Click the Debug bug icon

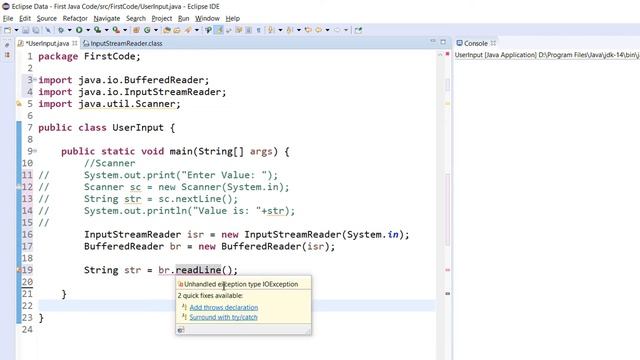pyautogui.click(x=61, y=30)
